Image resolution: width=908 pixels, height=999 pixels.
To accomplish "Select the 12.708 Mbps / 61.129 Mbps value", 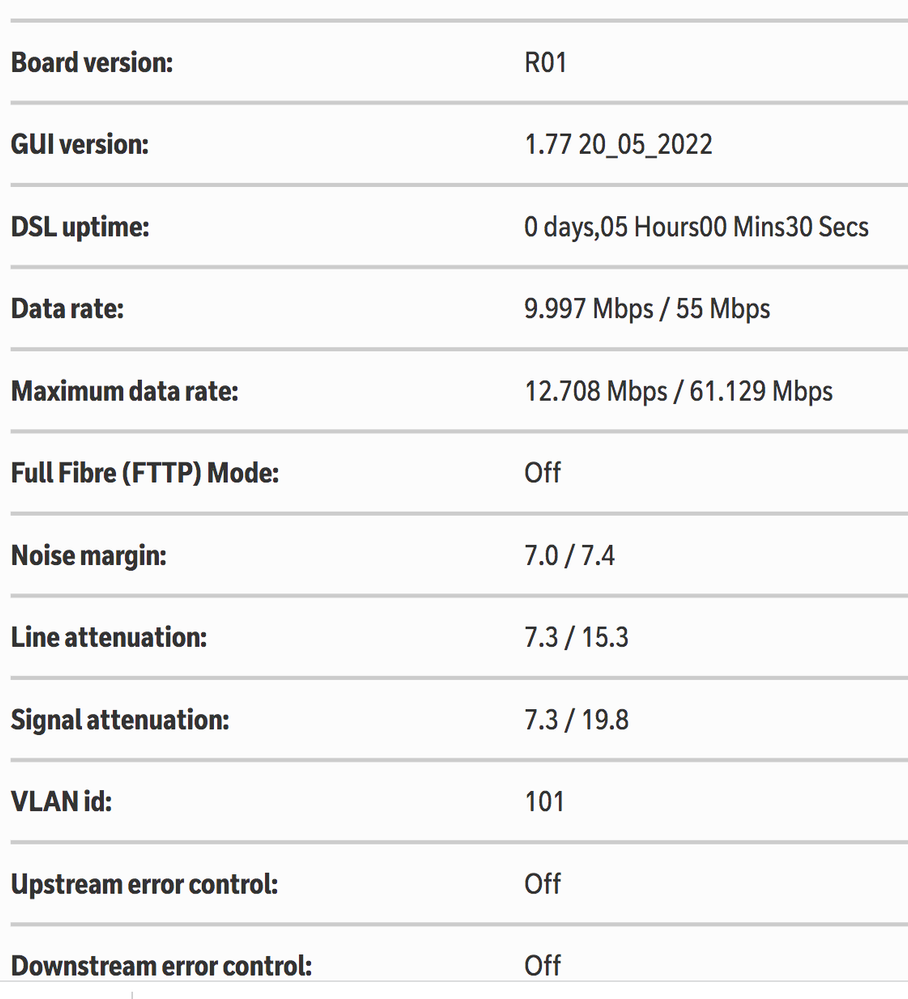I will (x=678, y=390).
